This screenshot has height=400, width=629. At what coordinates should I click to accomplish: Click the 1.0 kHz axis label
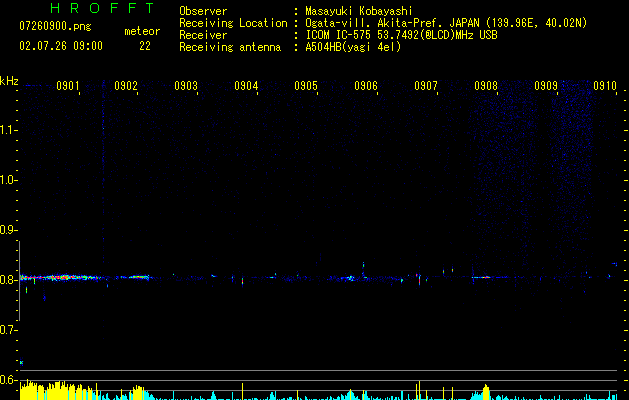pyautogui.click(x=8, y=180)
